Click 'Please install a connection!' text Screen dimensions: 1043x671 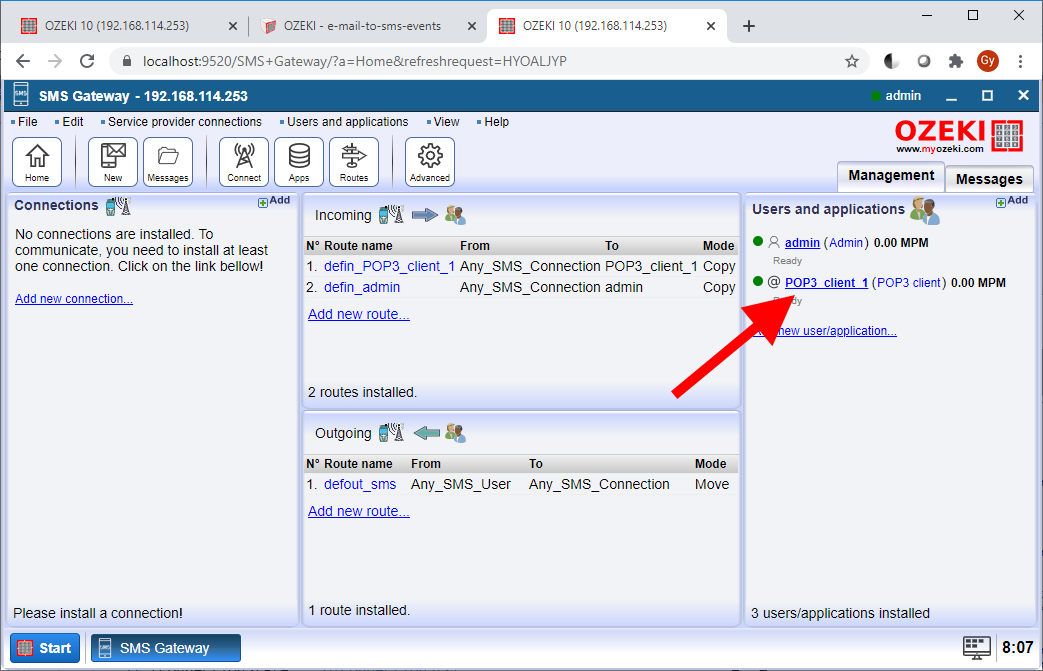click(98, 613)
